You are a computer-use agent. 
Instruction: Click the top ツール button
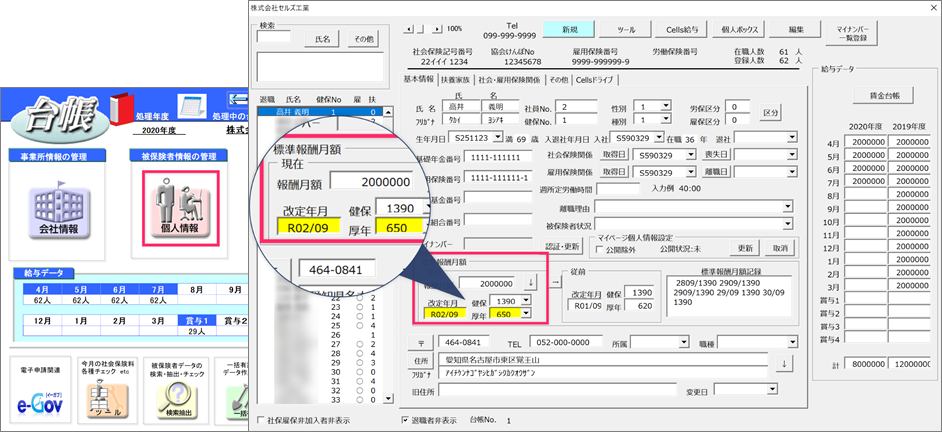coord(625,29)
